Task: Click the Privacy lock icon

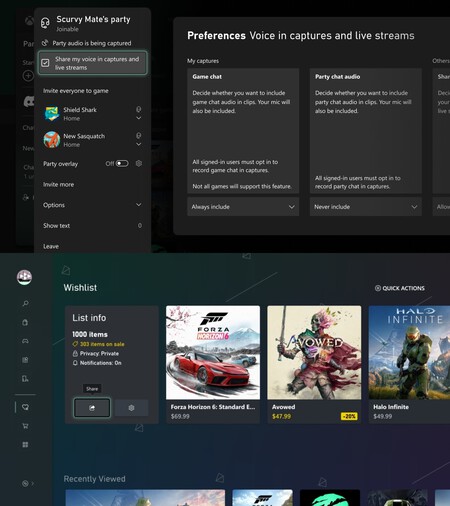Action: coord(75,353)
